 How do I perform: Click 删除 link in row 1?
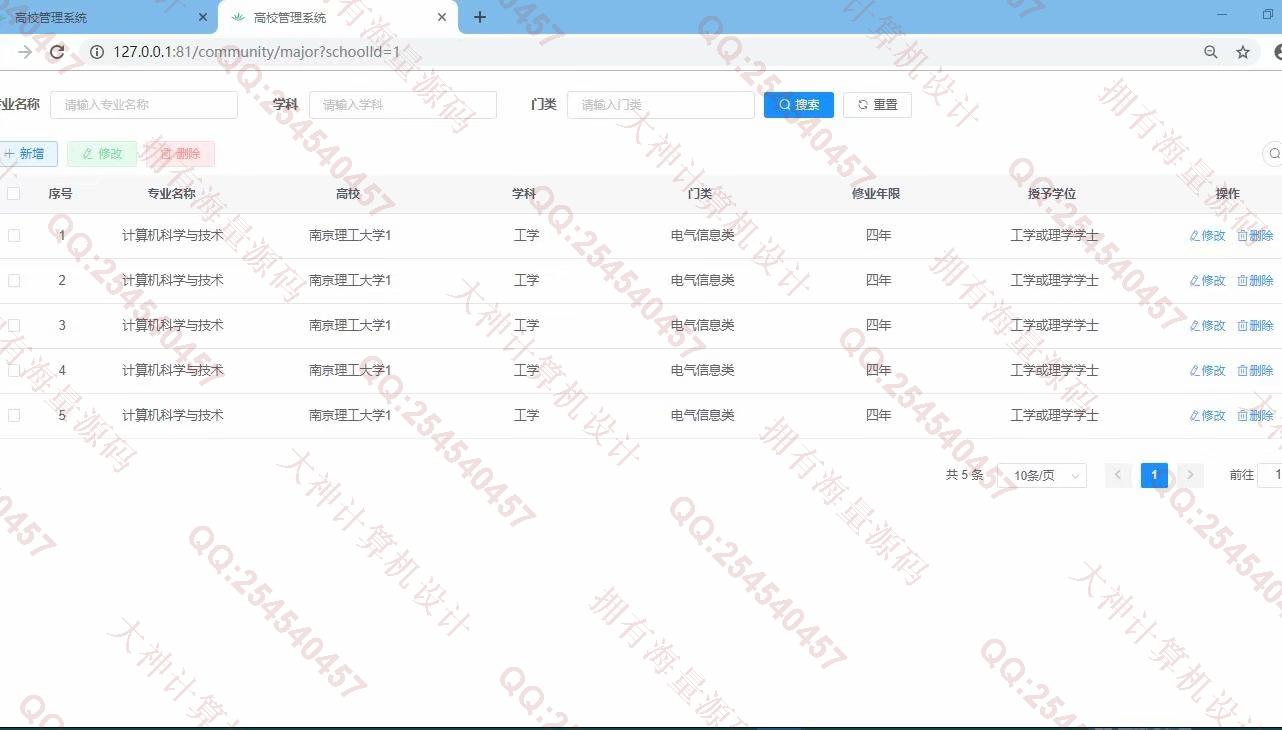point(1255,236)
